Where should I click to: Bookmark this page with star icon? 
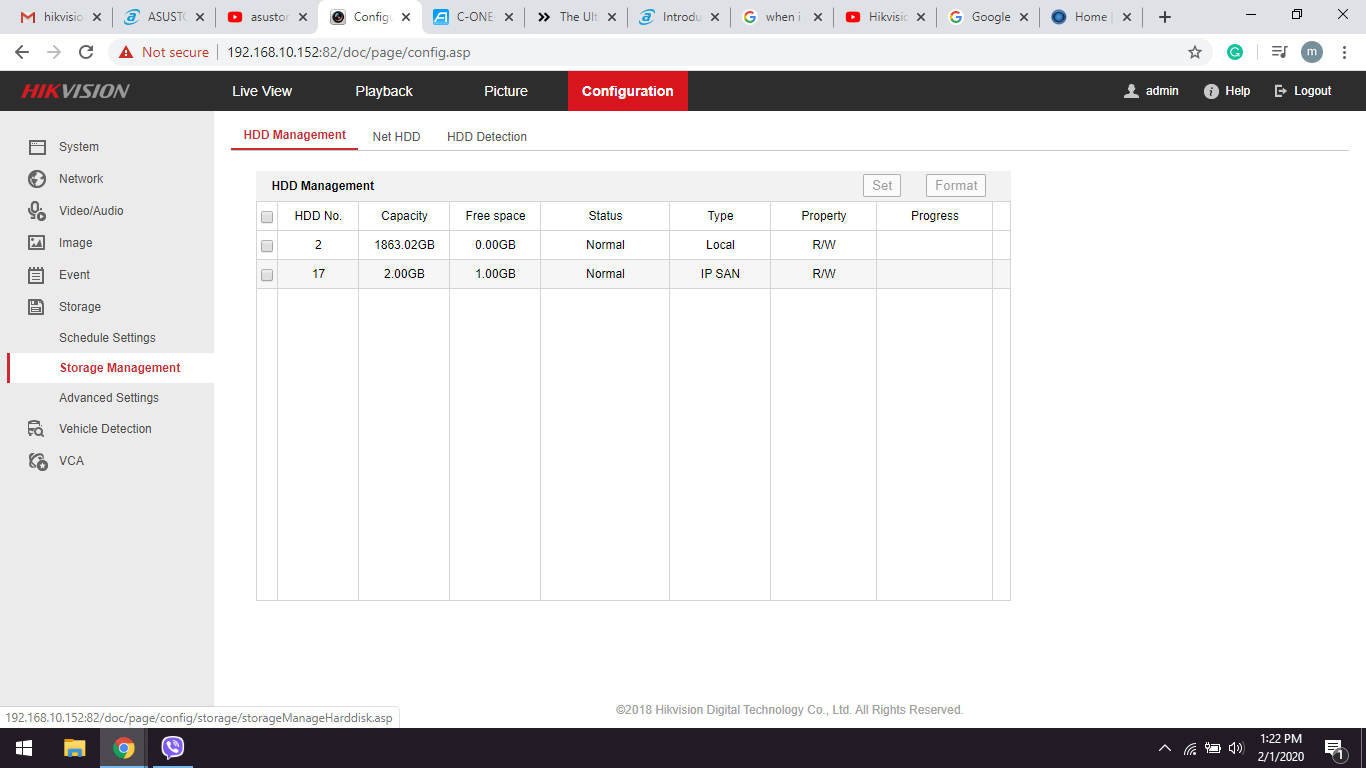click(x=1194, y=52)
